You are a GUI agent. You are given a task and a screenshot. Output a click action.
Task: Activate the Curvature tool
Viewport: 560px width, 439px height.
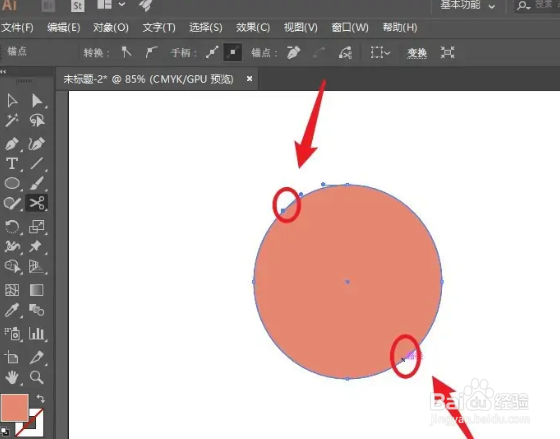(37, 144)
